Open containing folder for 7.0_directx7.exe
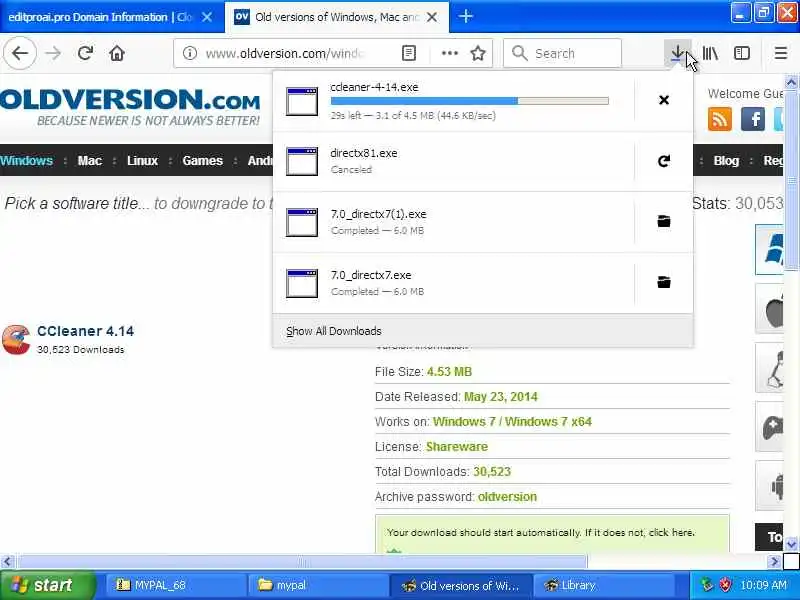The height and width of the screenshot is (600, 800). (x=664, y=282)
